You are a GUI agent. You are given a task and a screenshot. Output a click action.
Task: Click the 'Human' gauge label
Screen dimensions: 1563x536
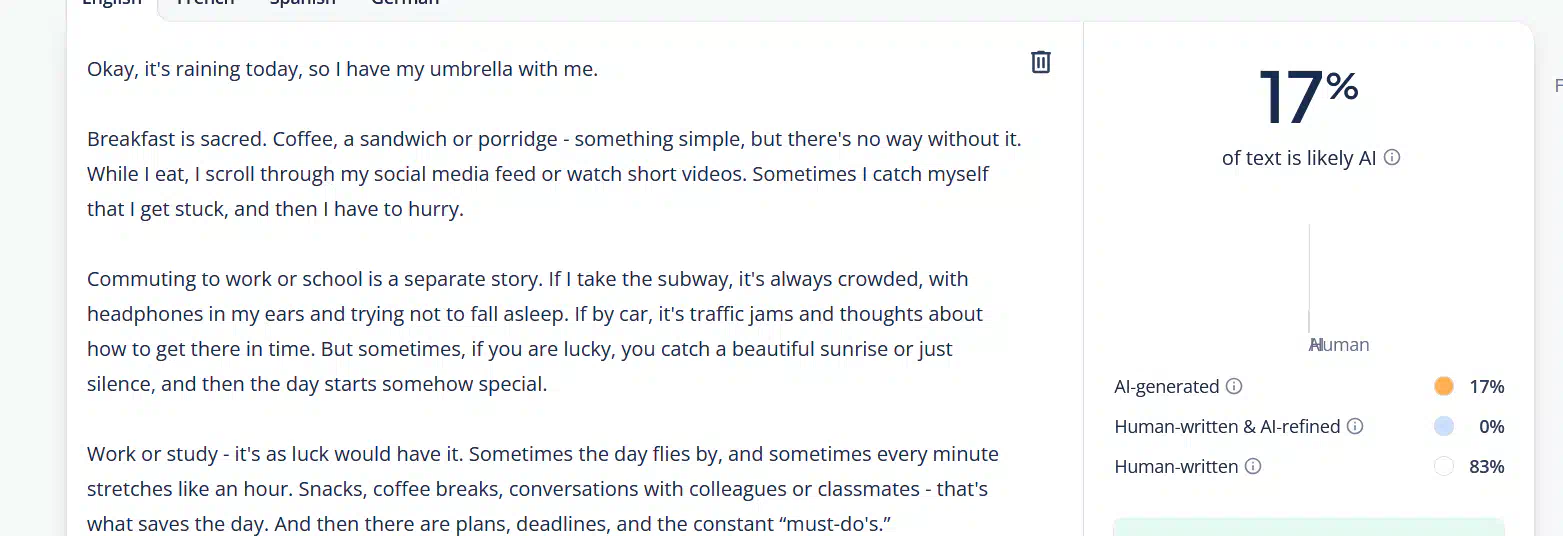1340,345
